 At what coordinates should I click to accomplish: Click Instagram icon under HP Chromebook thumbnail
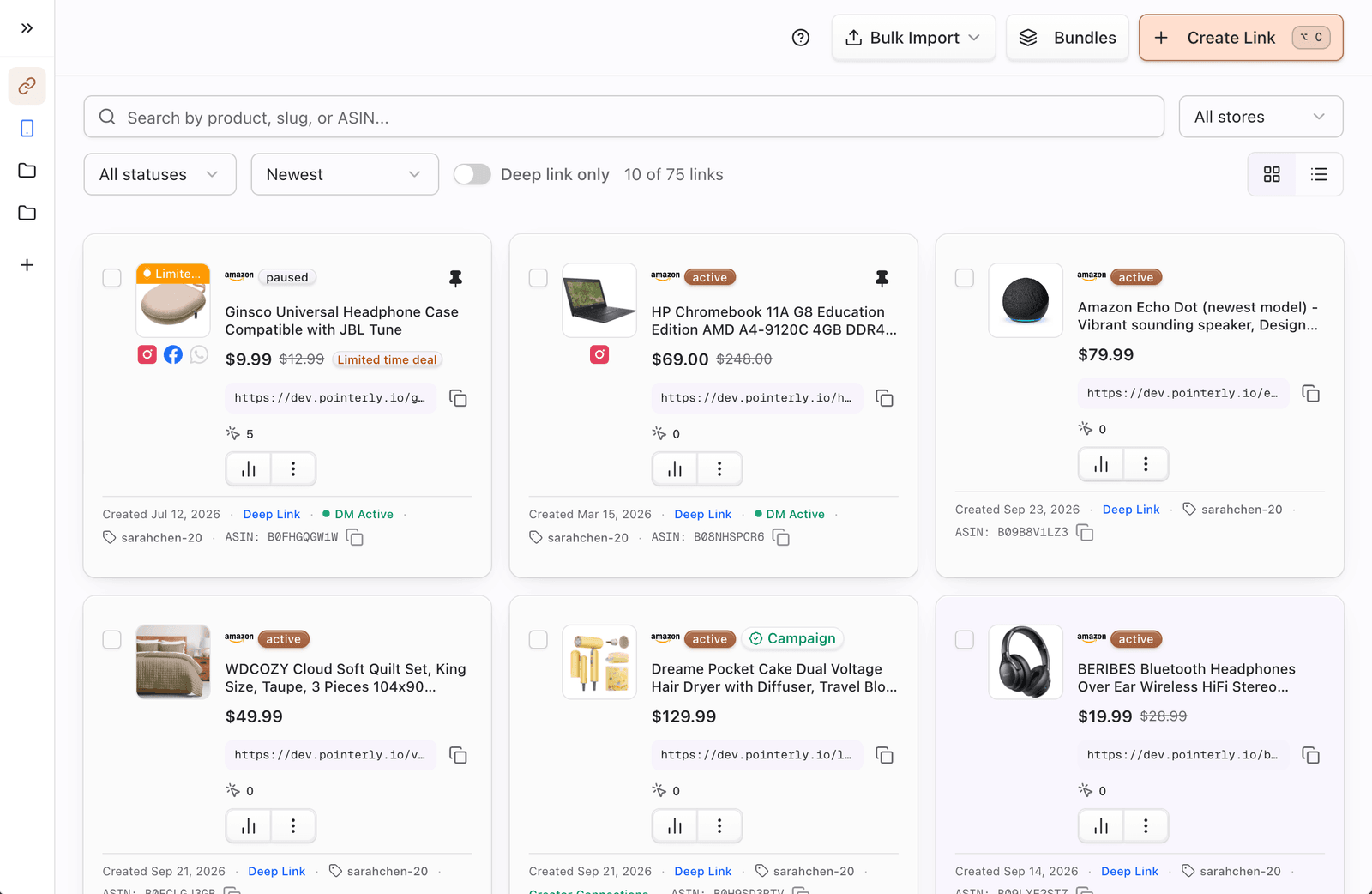tap(599, 354)
